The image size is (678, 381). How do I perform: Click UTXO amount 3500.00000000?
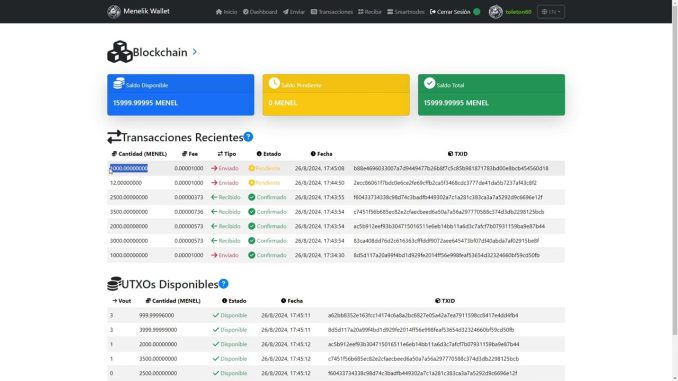(158, 359)
